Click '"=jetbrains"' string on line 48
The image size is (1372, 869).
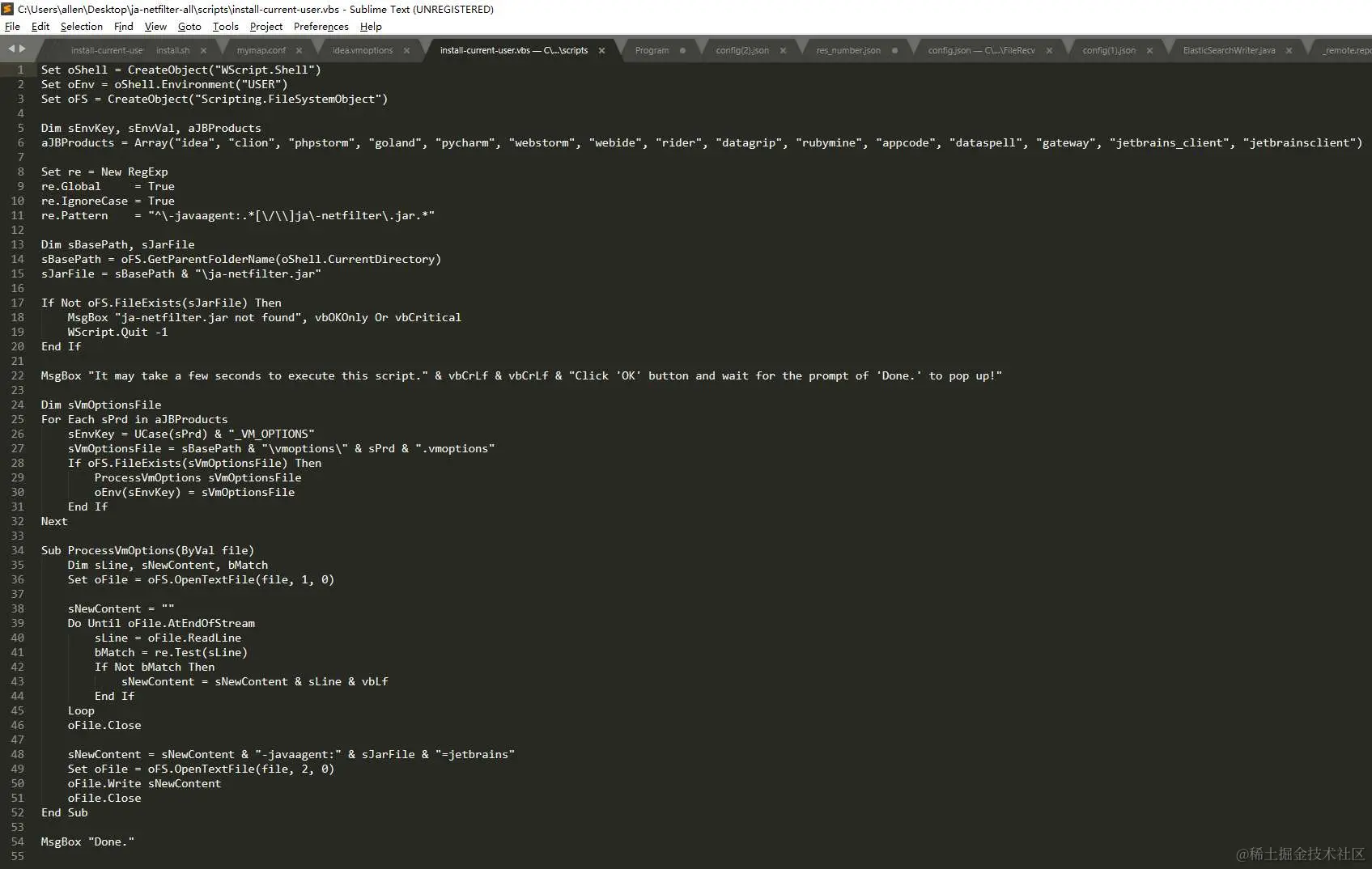point(474,754)
